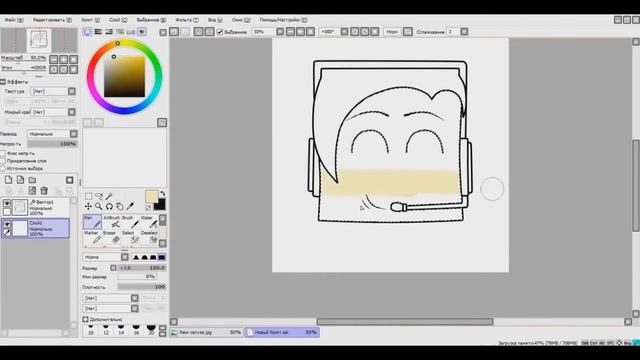Swap foreground and background colors arrow
This screenshot has height=360, width=640.
click(162, 194)
